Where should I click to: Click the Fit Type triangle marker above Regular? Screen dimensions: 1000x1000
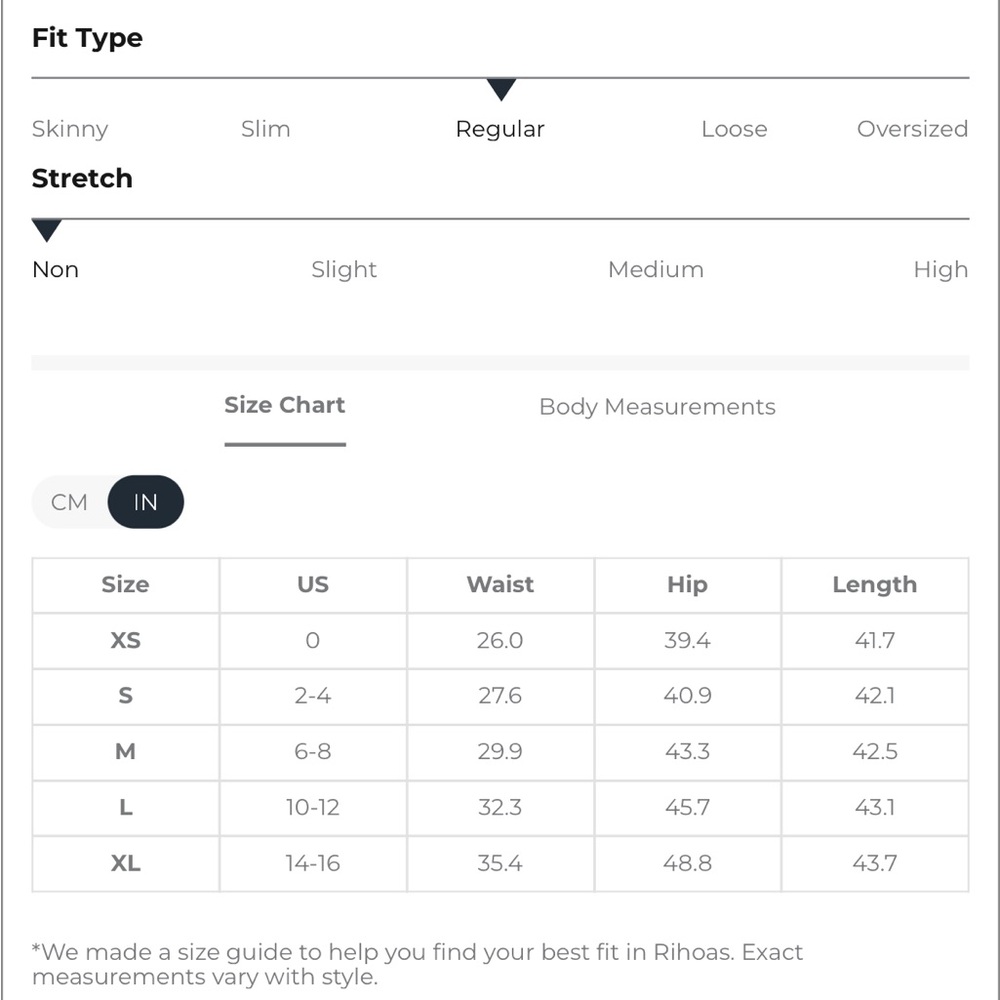click(x=501, y=89)
